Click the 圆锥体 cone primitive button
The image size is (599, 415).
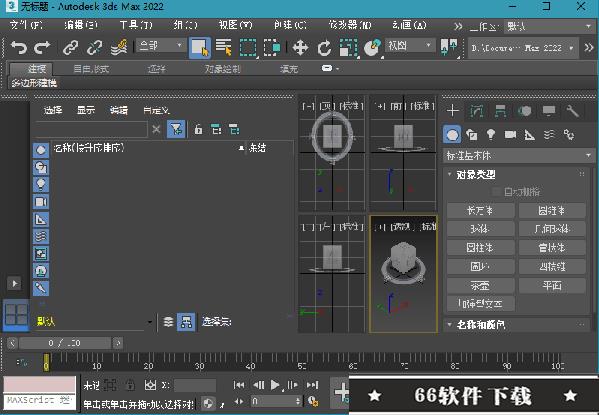[x=552, y=211]
